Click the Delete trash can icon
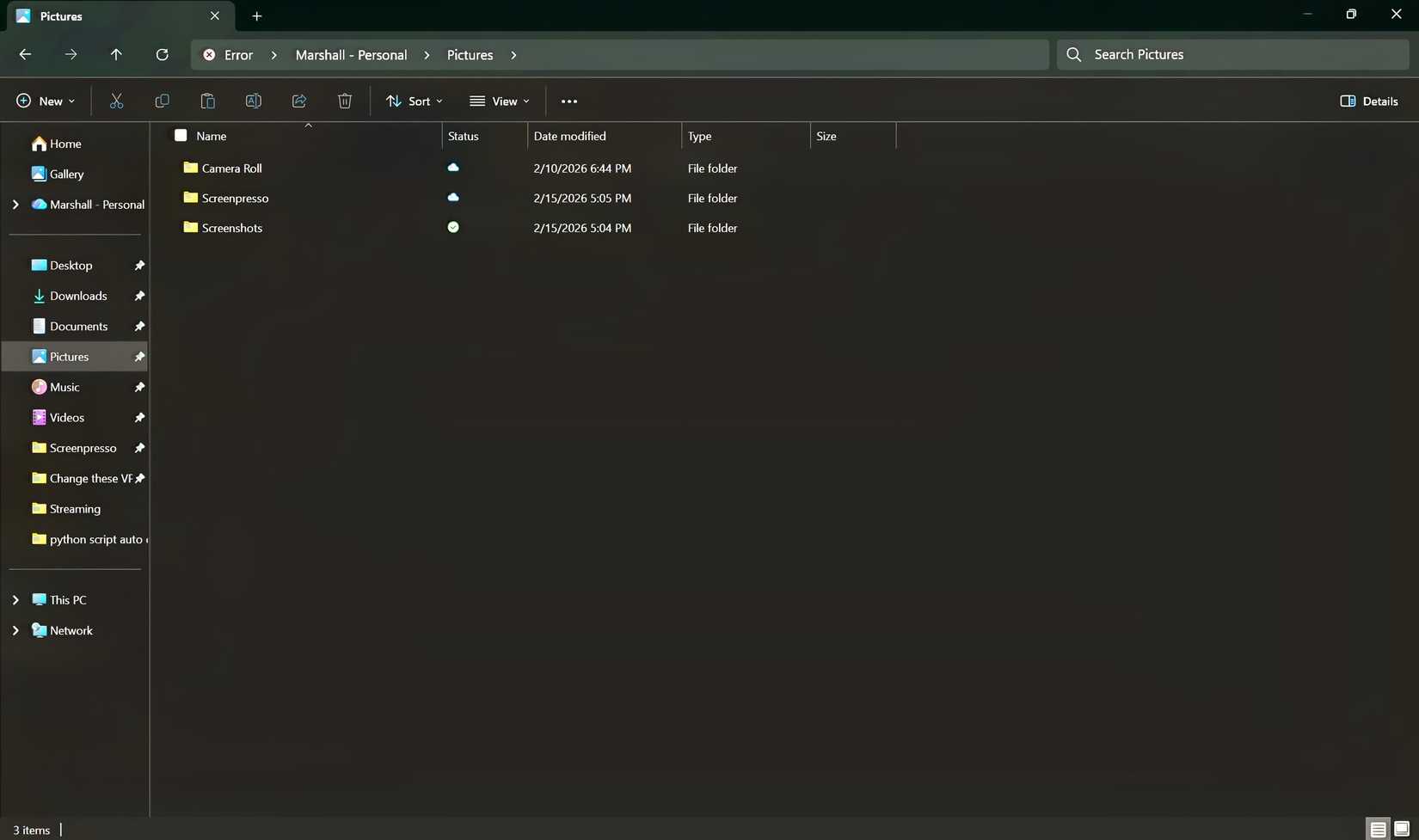Viewport: 1419px width, 840px height. [x=345, y=101]
